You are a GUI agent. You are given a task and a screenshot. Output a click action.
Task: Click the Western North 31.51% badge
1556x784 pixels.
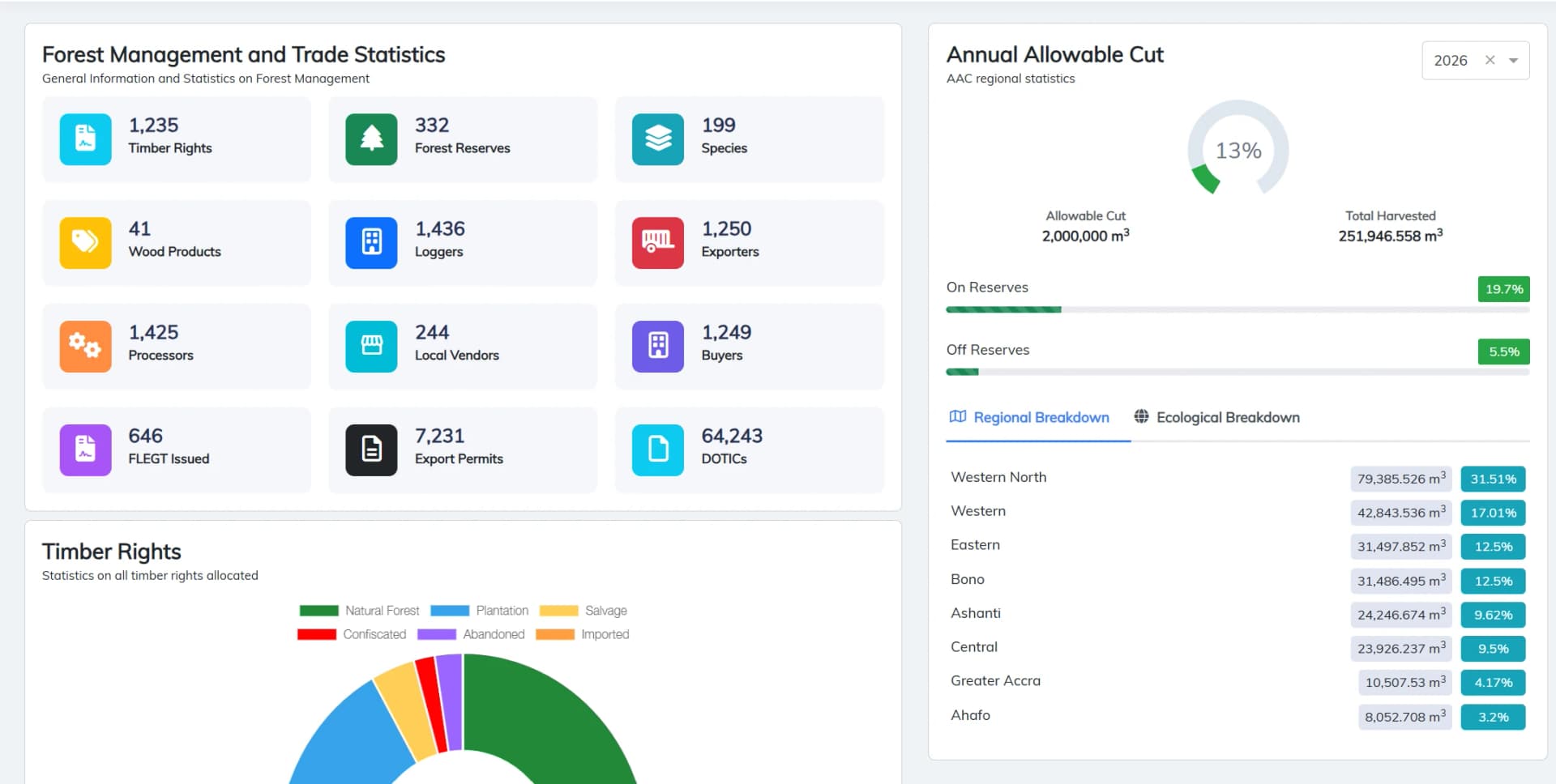click(1493, 479)
